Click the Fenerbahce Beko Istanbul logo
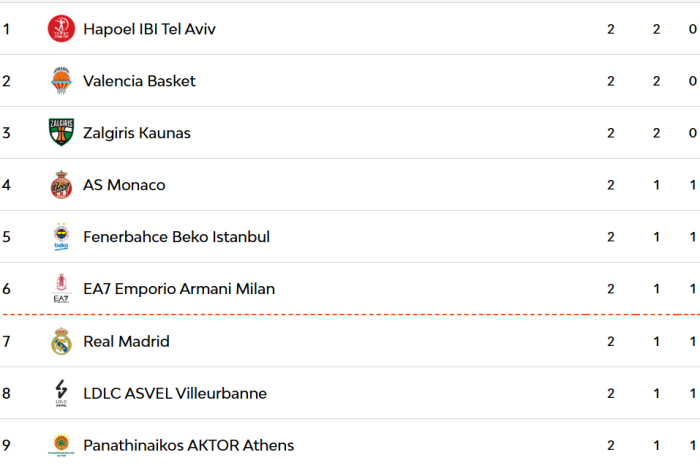700x466 pixels. tap(61, 237)
